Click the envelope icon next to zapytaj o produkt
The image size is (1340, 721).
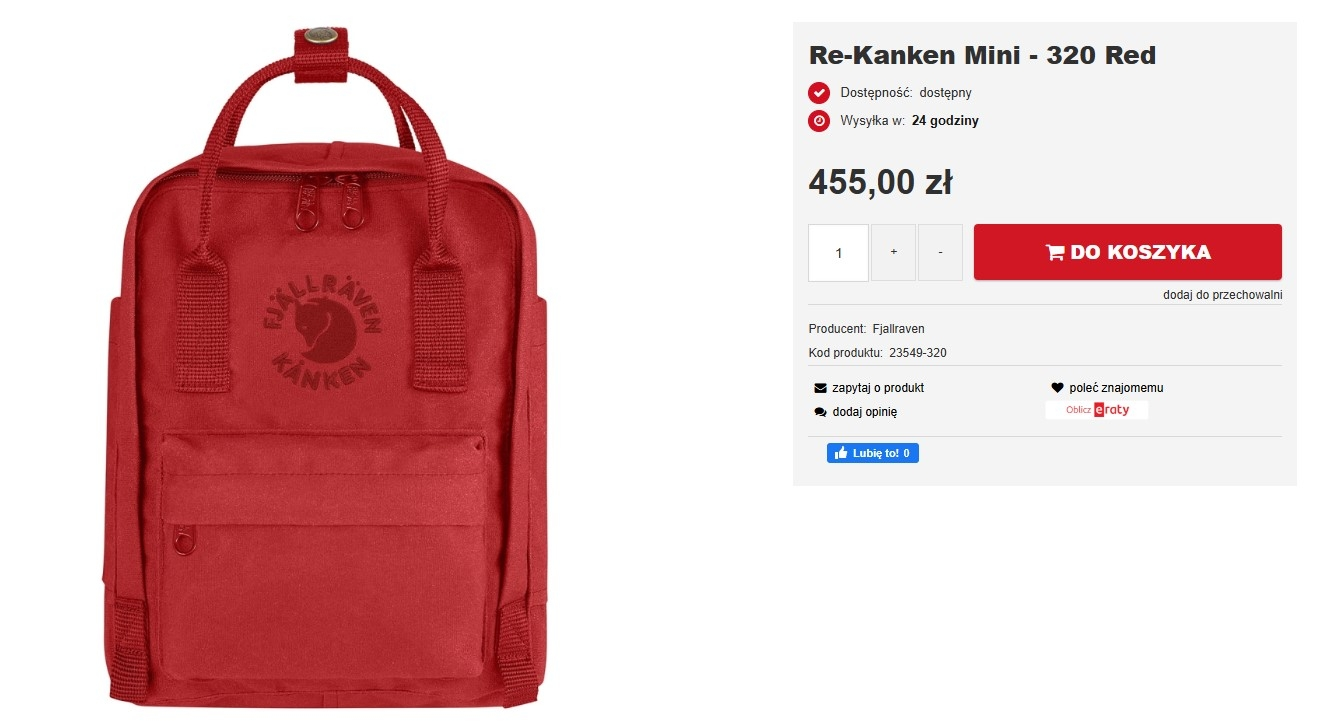(820, 388)
